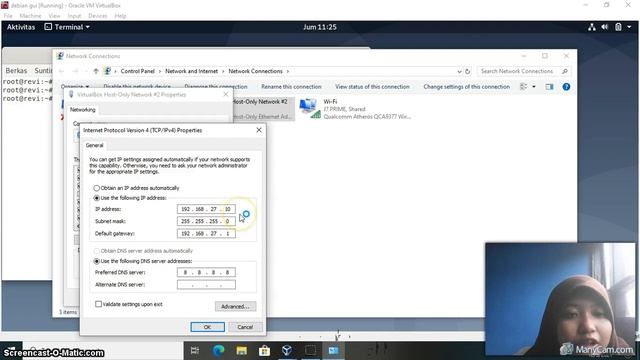640x360 pixels.
Task: Open VirtualBox Help menu
Action: click(x=120, y=16)
